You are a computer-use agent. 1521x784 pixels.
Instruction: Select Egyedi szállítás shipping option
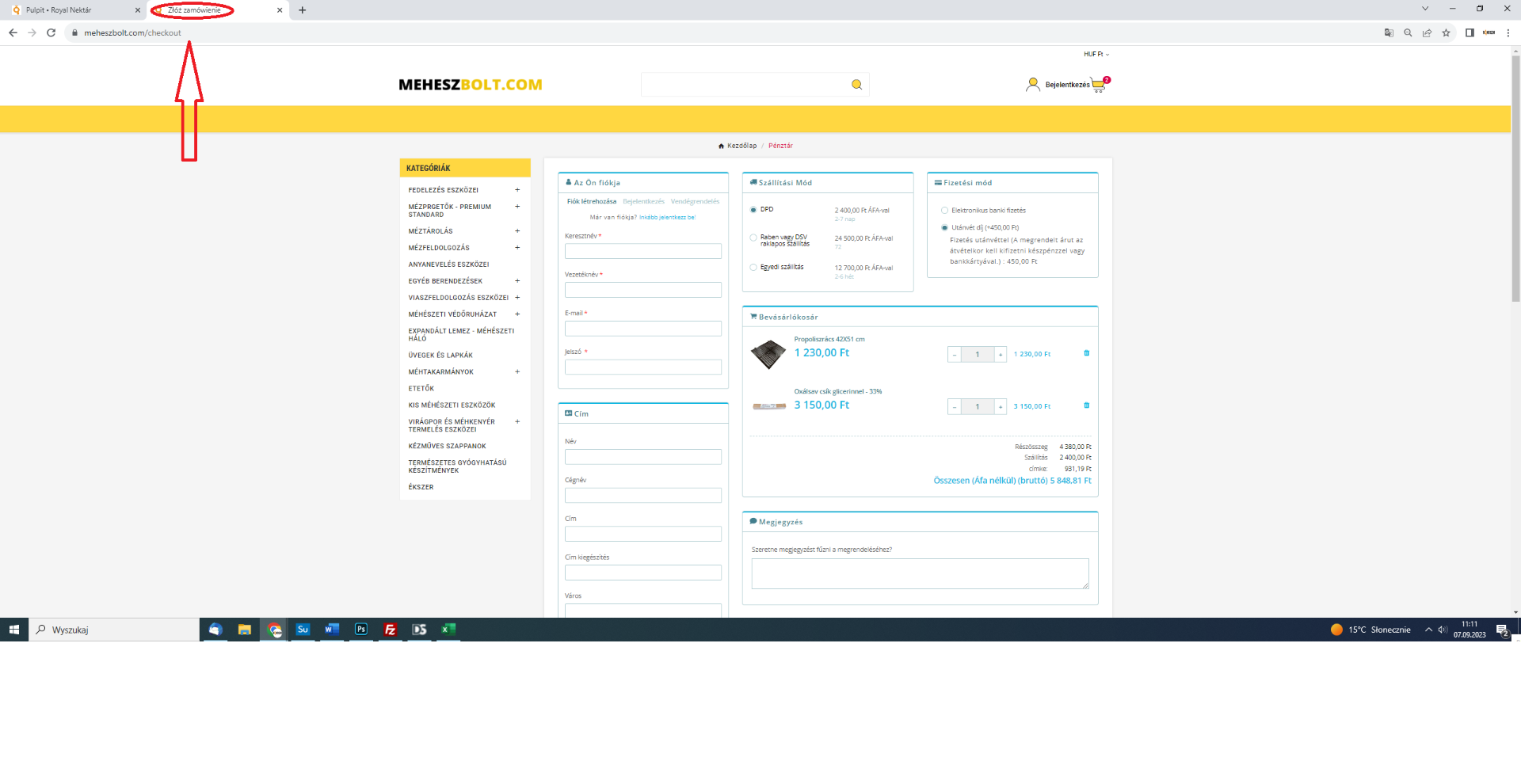click(x=753, y=268)
